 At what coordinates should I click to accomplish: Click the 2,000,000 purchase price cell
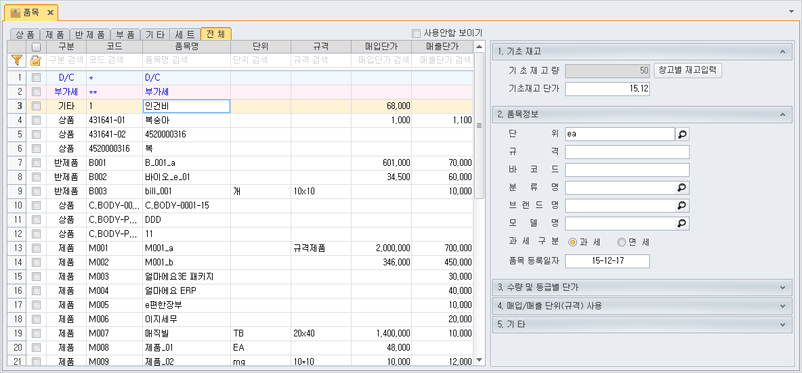pyautogui.click(x=382, y=248)
